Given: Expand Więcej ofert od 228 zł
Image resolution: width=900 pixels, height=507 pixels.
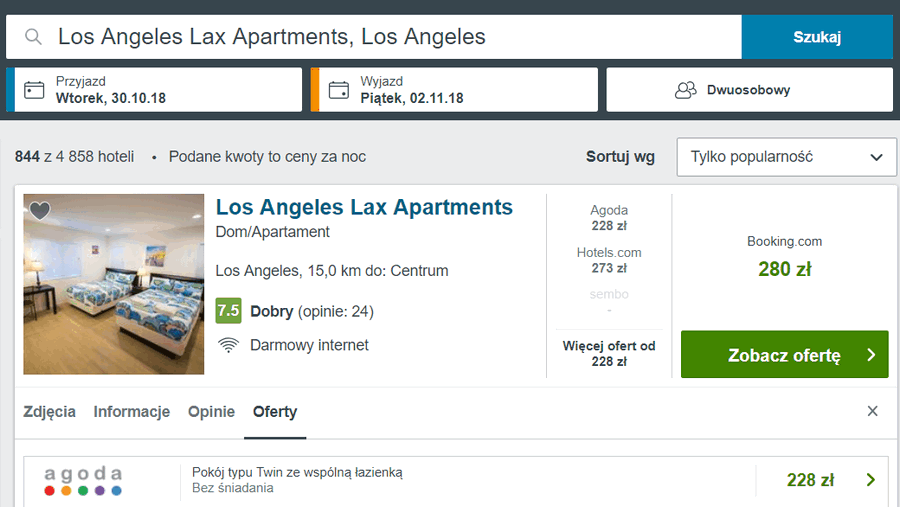Looking at the screenshot, I should (x=609, y=354).
